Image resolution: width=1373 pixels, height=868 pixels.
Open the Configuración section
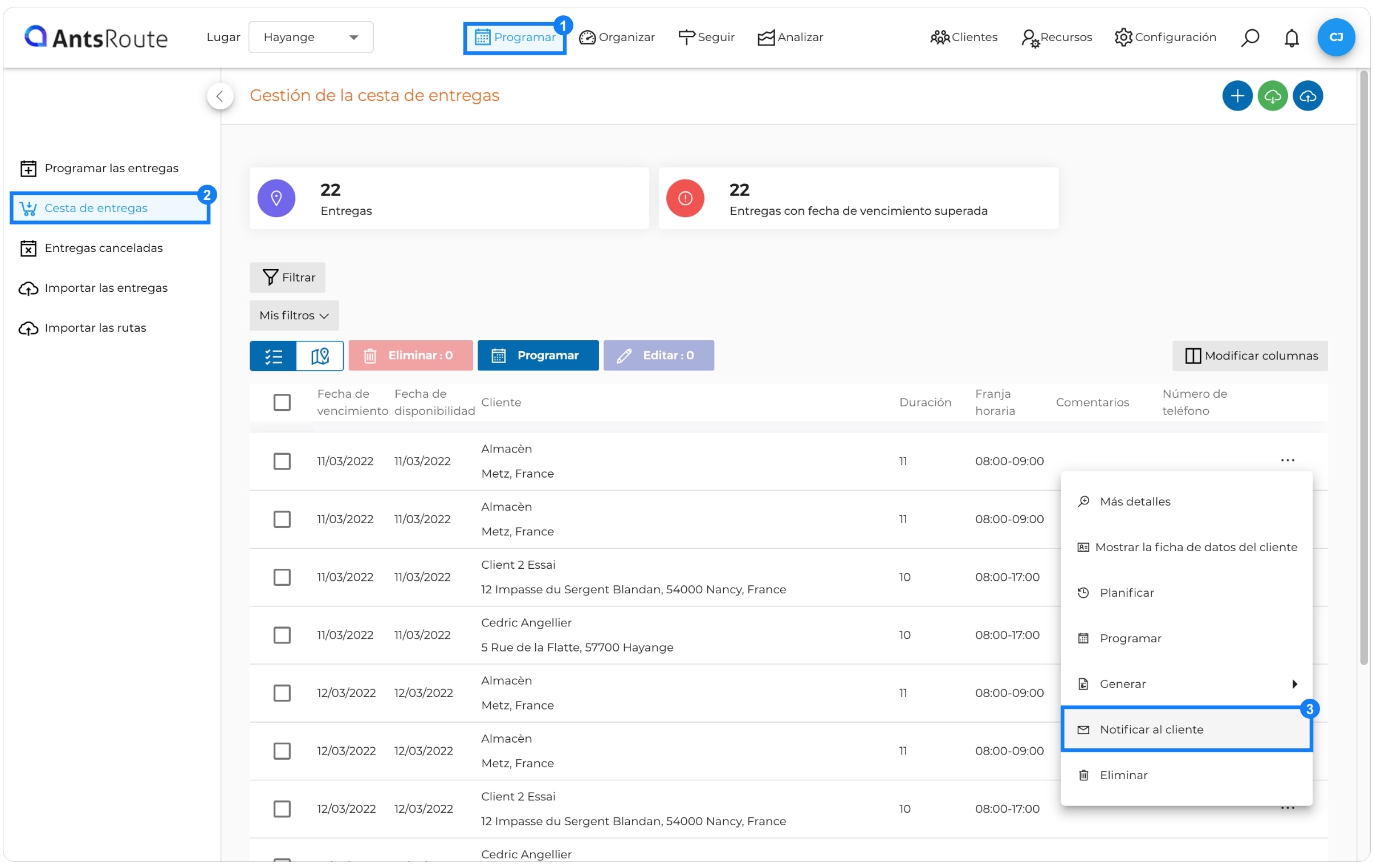(1165, 38)
